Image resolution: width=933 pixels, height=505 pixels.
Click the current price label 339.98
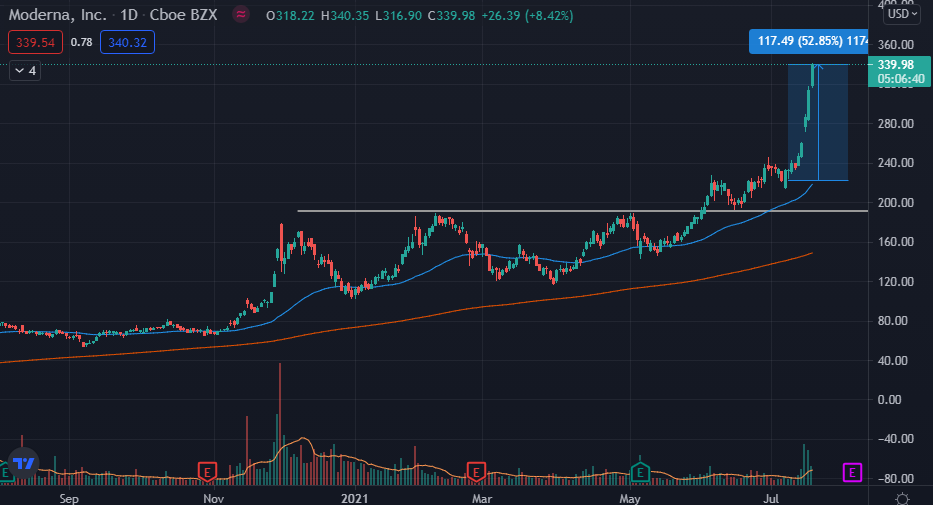896,65
